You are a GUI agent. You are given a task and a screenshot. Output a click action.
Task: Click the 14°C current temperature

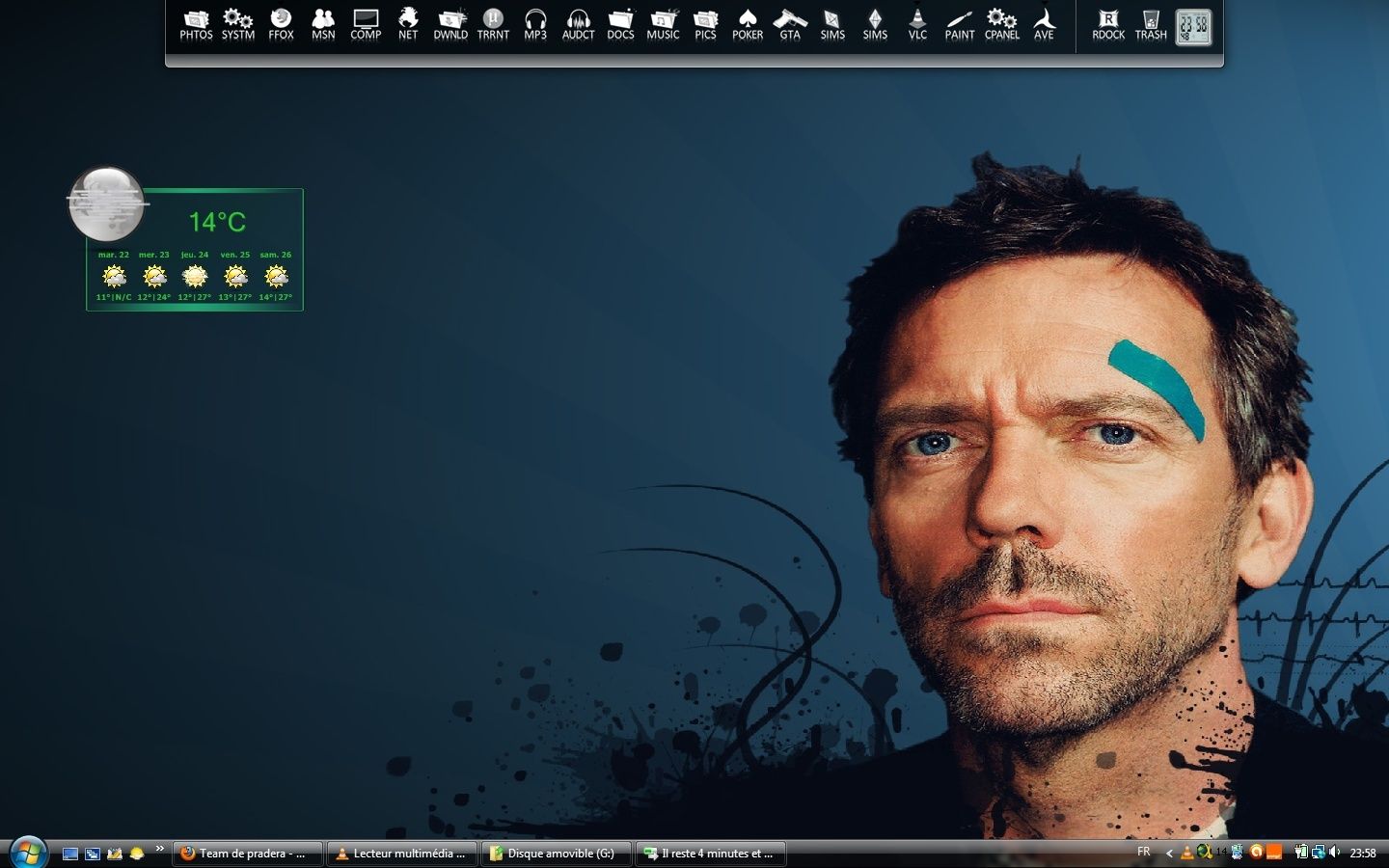(x=217, y=222)
